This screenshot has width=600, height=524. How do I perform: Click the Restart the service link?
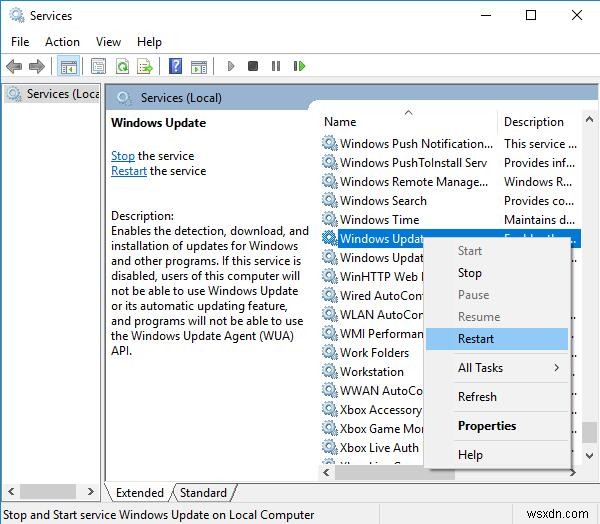tap(129, 171)
